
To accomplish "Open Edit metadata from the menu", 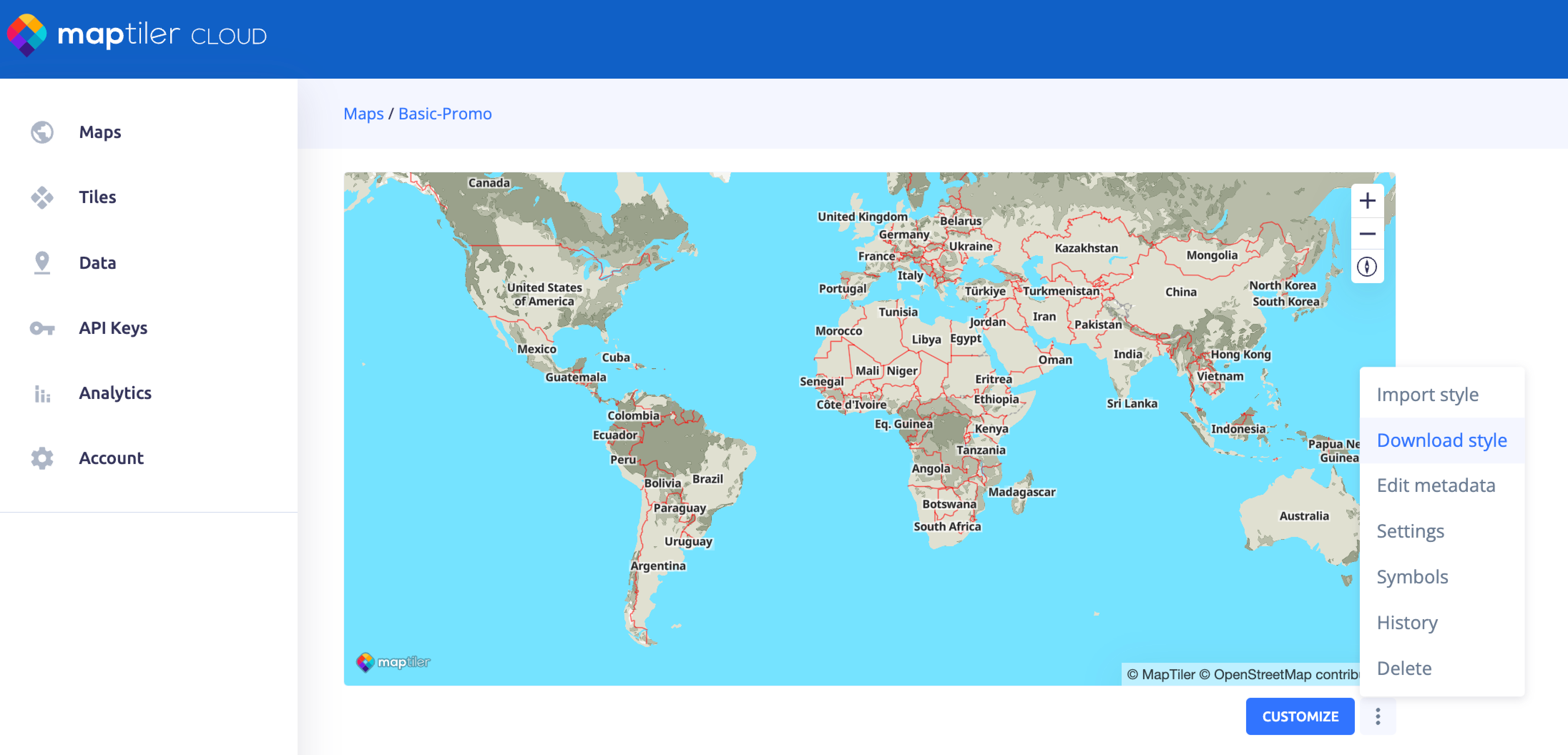I will (x=1435, y=485).
